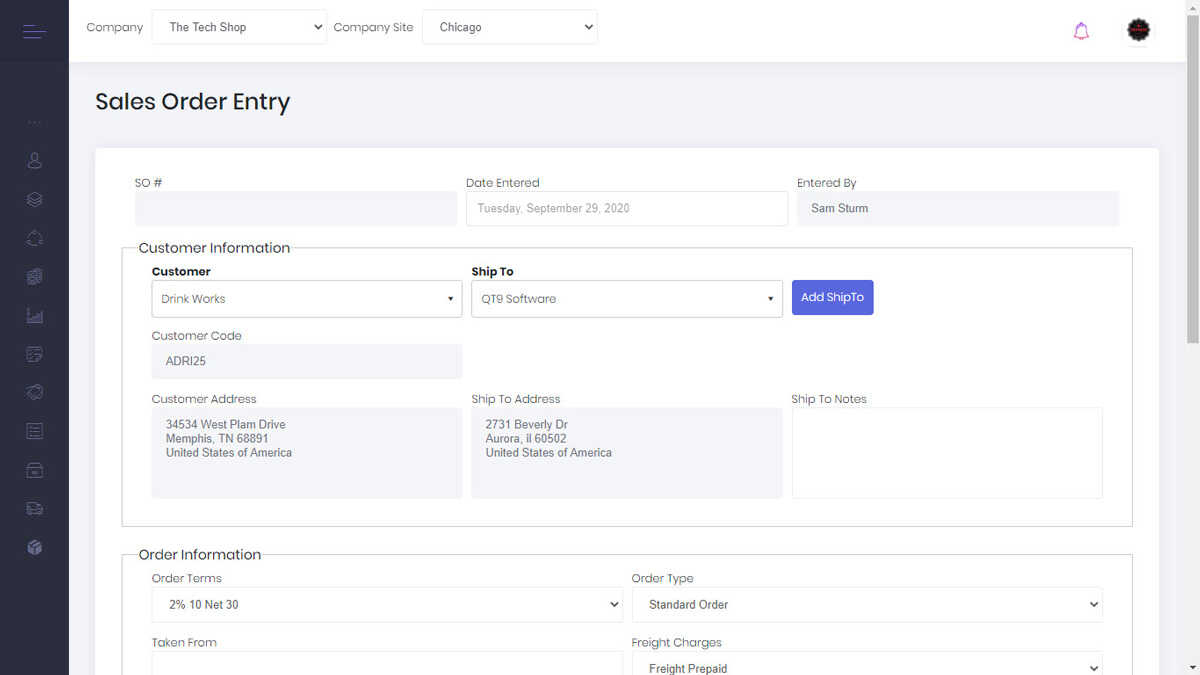Expand the Customer dropdown showing Drink Works
The image size is (1200, 675).
point(306,298)
